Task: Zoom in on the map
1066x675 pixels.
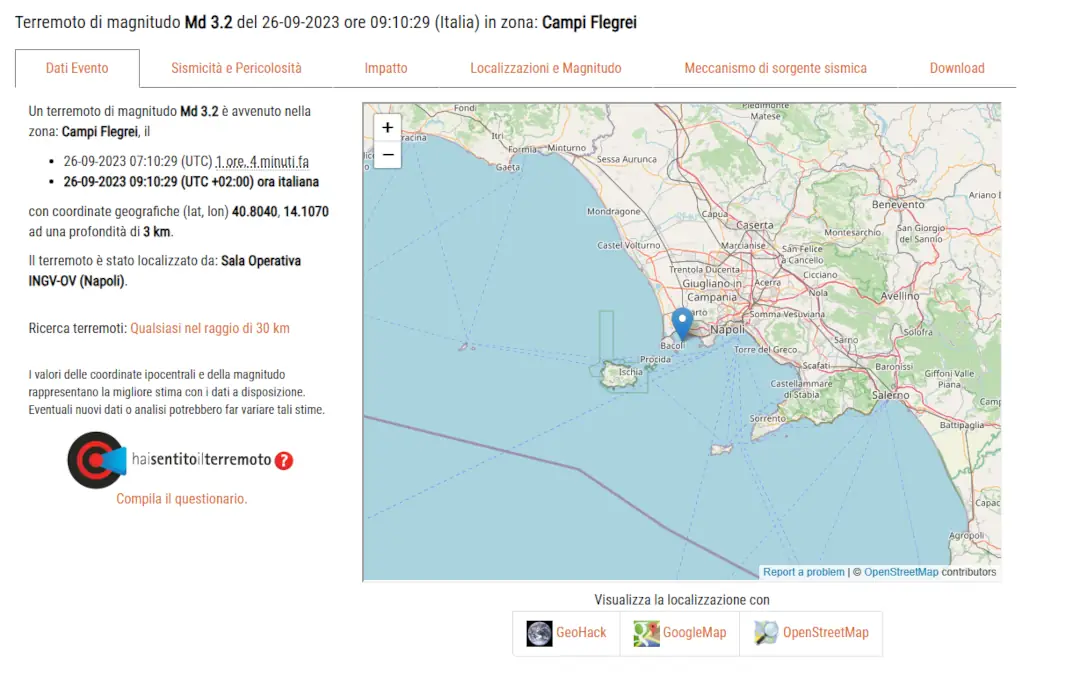Action: point(387,128)
